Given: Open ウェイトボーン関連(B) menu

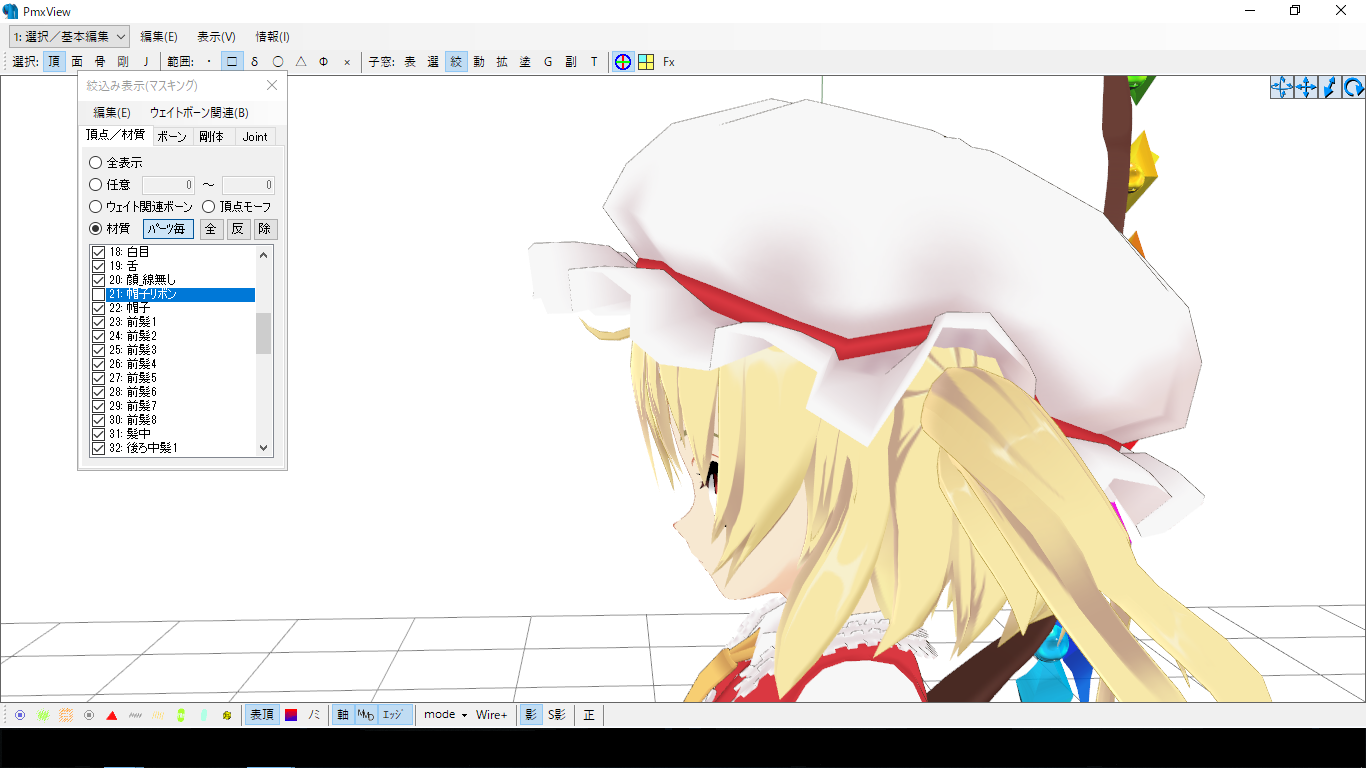Looking at the screenshot, I should coord(199,113).
